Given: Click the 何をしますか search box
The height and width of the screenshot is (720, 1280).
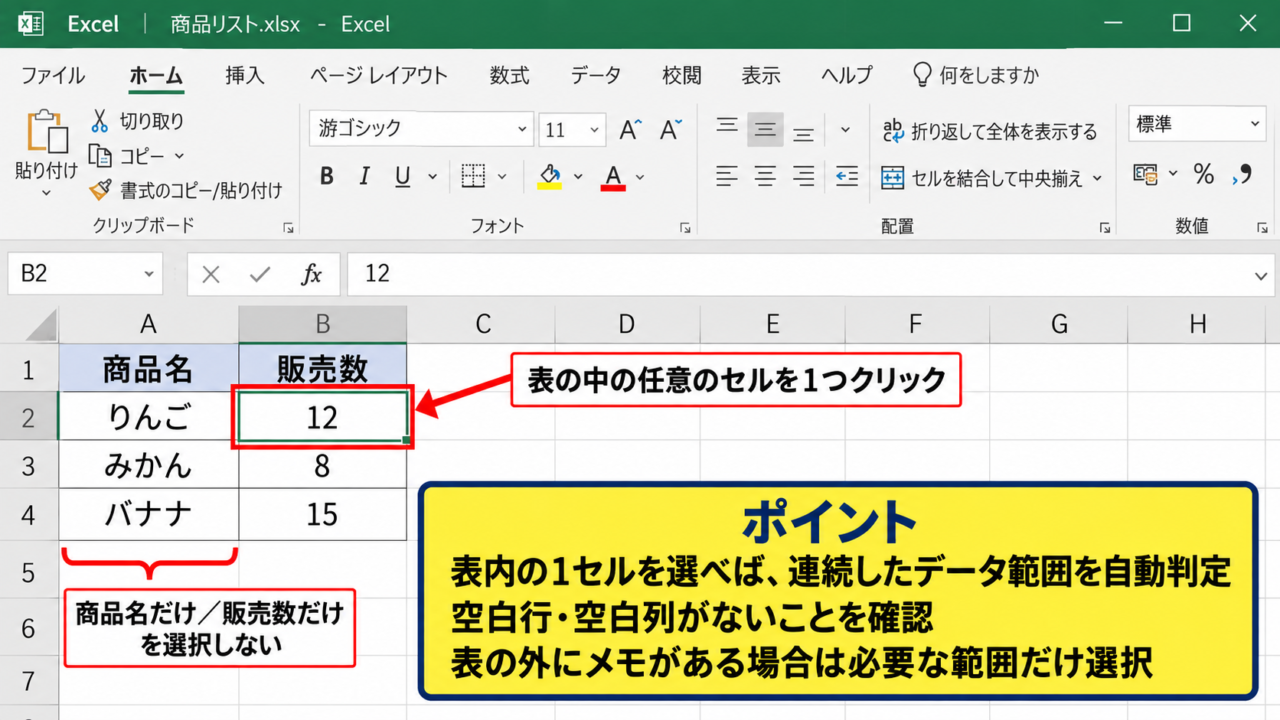Looking at the screenshot, I should click(976, 75).
